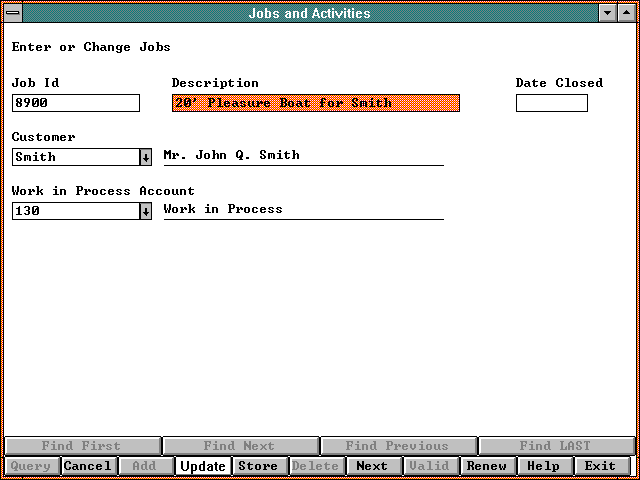Open Help from the bottom bar

tap(544, 466)
